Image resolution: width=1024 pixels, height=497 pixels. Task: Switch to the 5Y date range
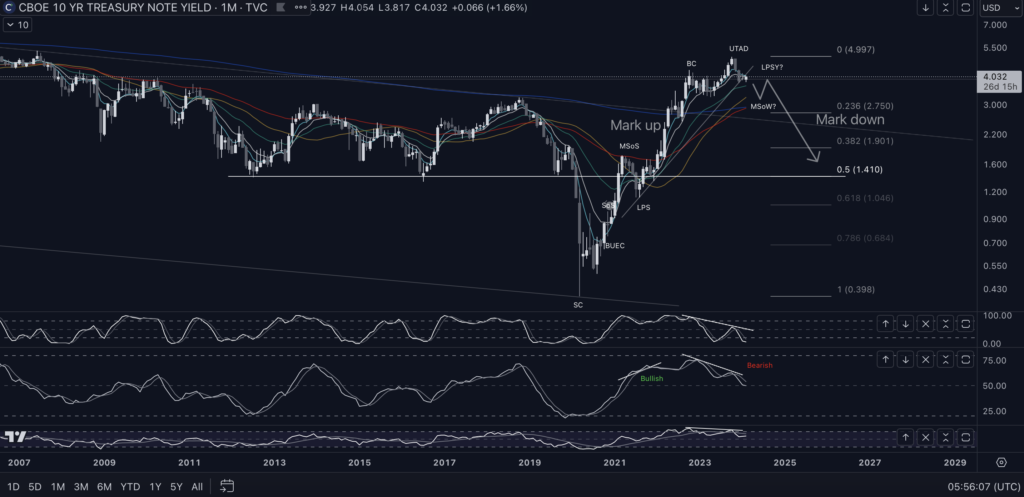pyautogui.click(x=176, y=487)
